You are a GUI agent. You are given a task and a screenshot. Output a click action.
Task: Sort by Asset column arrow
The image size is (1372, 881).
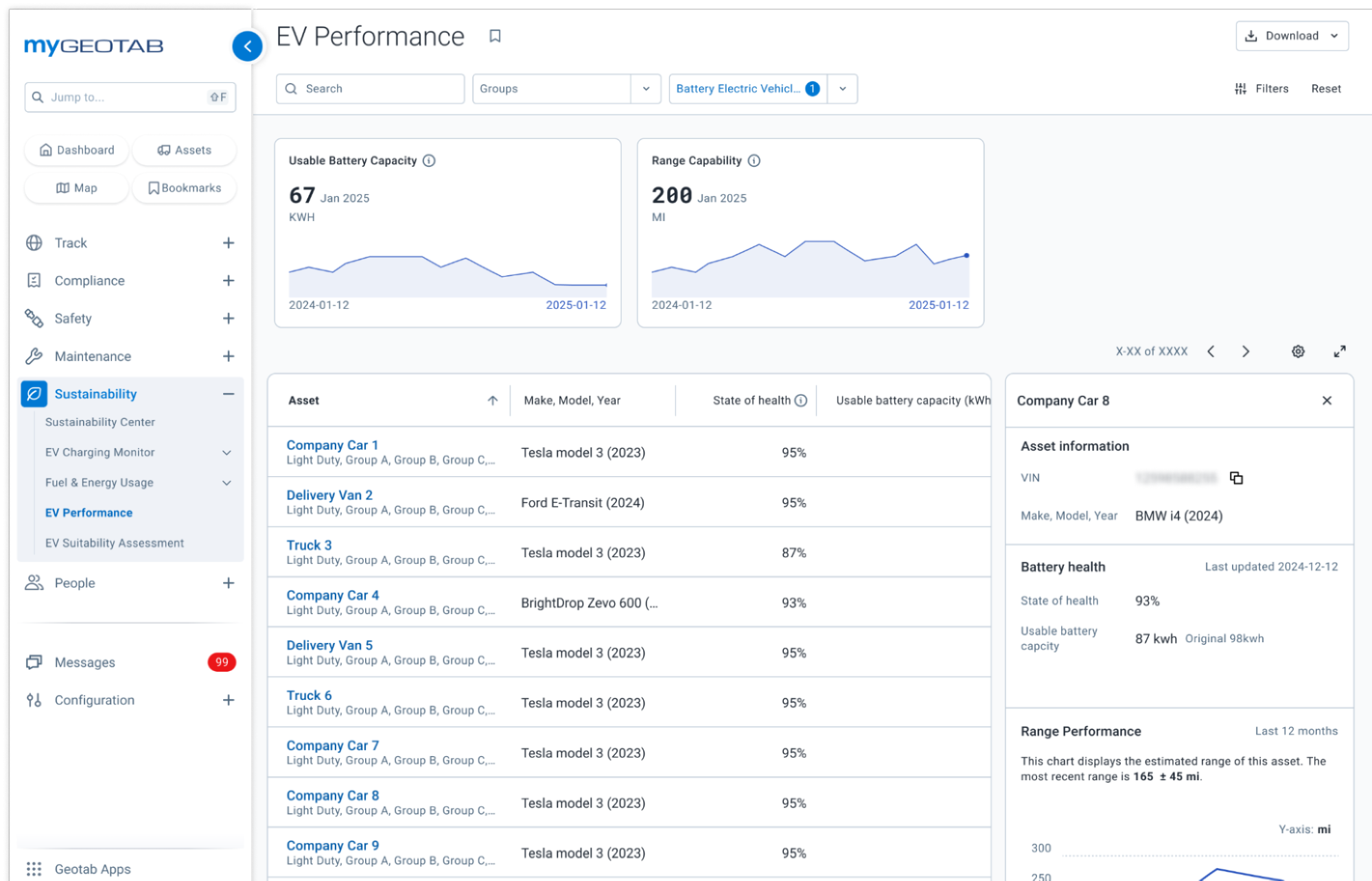click(x=493, y=401)
